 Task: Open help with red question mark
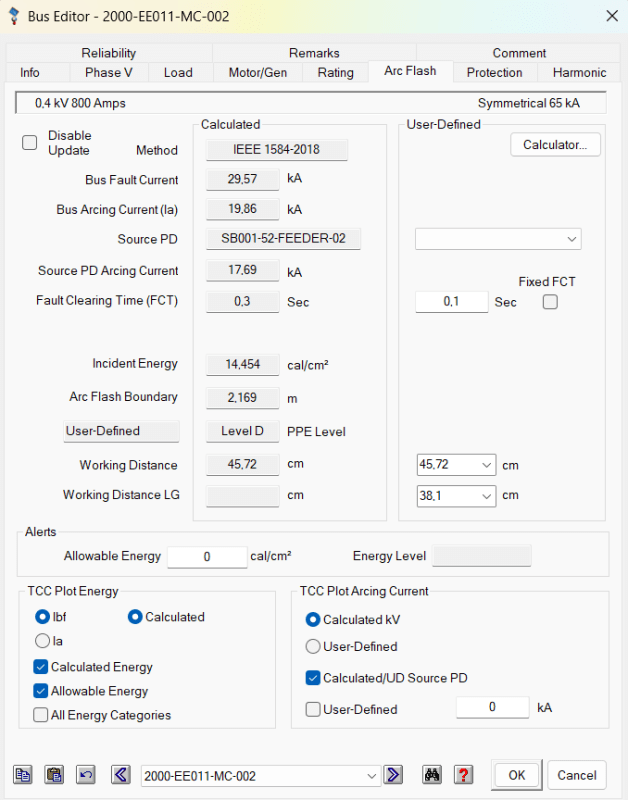pos(464,775)
